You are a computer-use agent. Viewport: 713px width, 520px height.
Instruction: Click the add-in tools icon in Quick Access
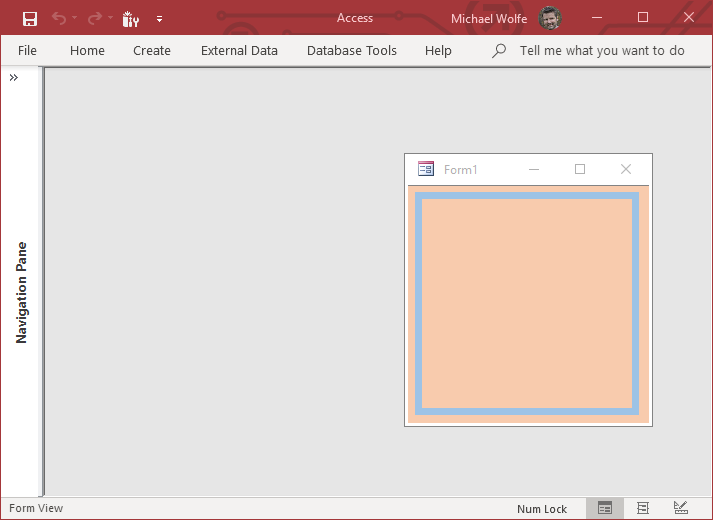pos(131,19)
